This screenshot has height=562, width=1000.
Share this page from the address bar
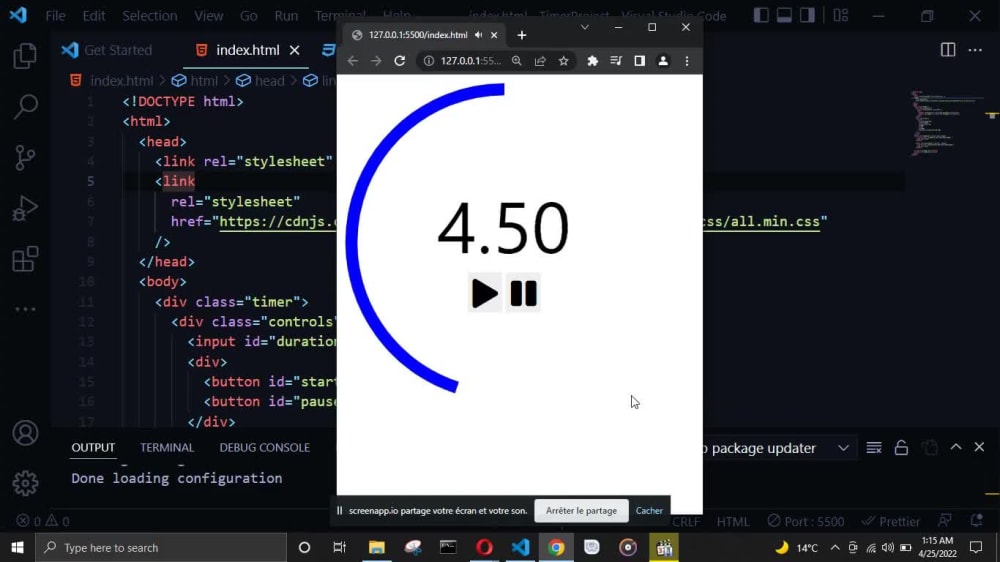coord(540,61)
